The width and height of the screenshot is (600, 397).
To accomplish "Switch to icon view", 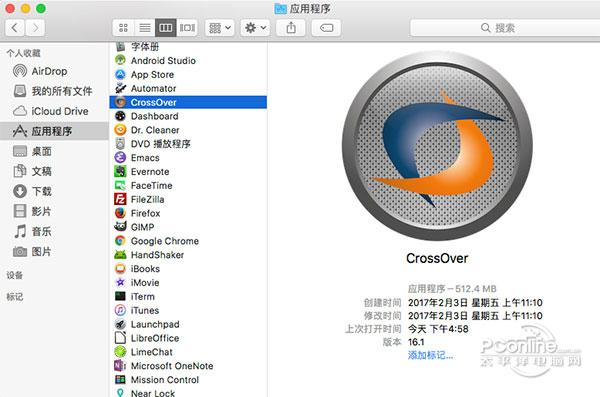I will coord(123,28).
